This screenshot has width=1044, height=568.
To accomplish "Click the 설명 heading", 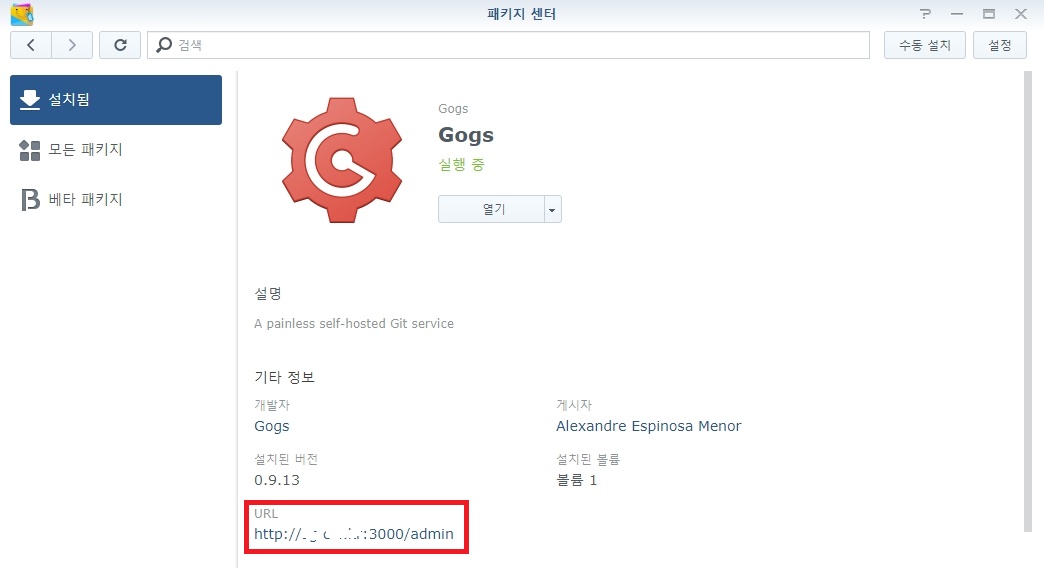I will pos(268,294).
